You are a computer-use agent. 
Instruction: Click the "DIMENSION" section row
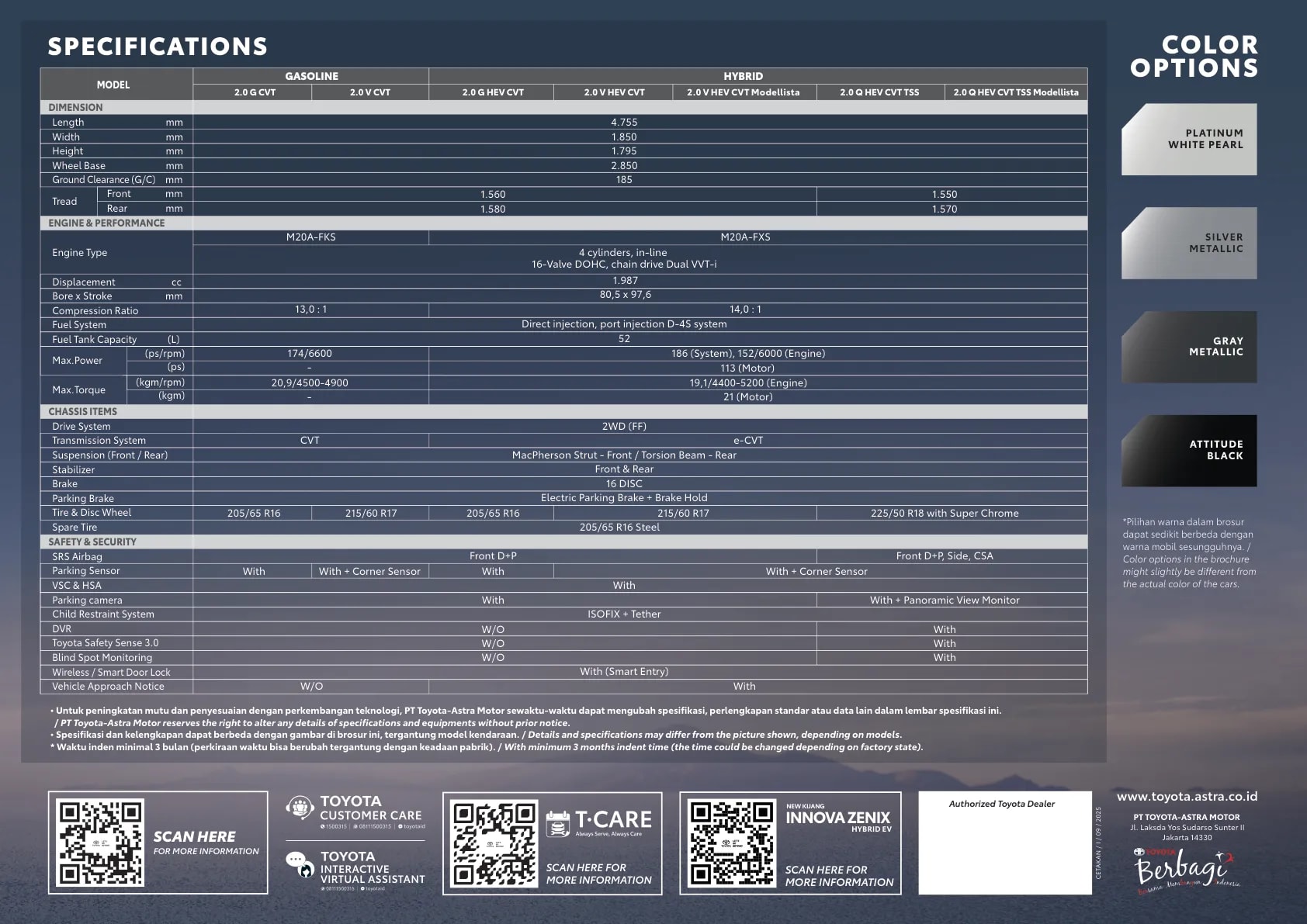point(563,108)
